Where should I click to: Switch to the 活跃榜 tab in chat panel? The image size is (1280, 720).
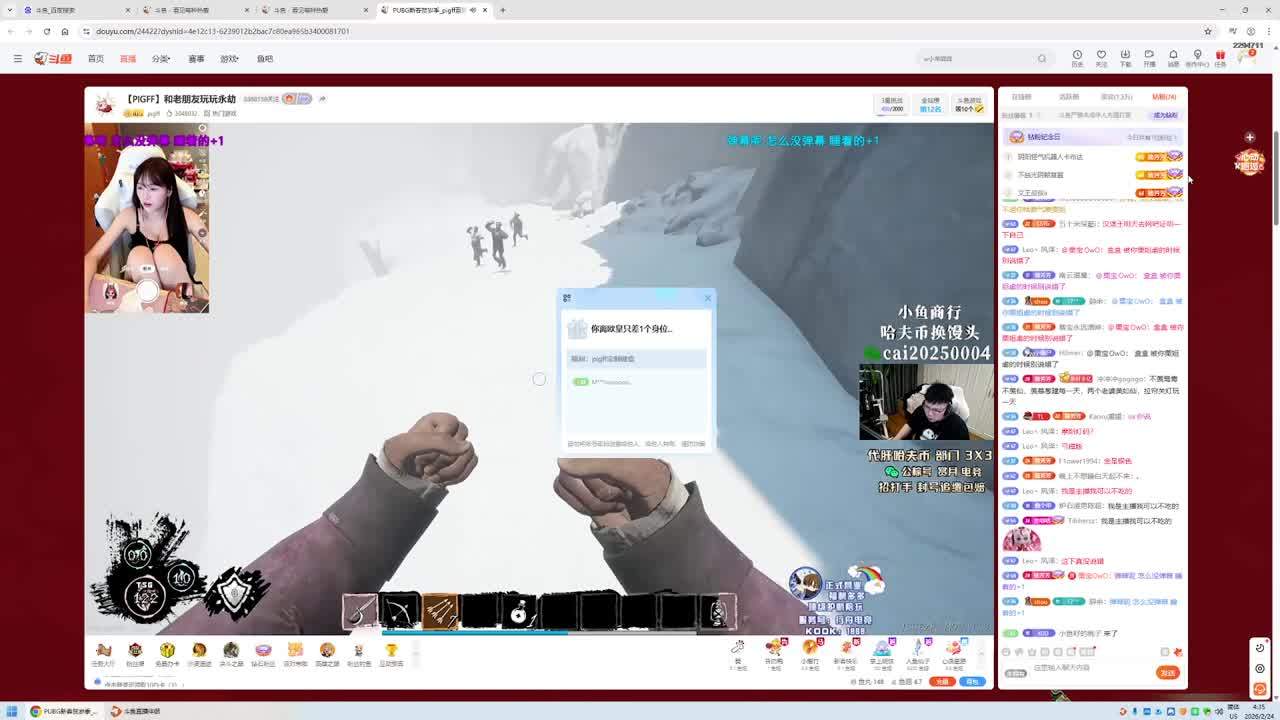point(1069,97)
